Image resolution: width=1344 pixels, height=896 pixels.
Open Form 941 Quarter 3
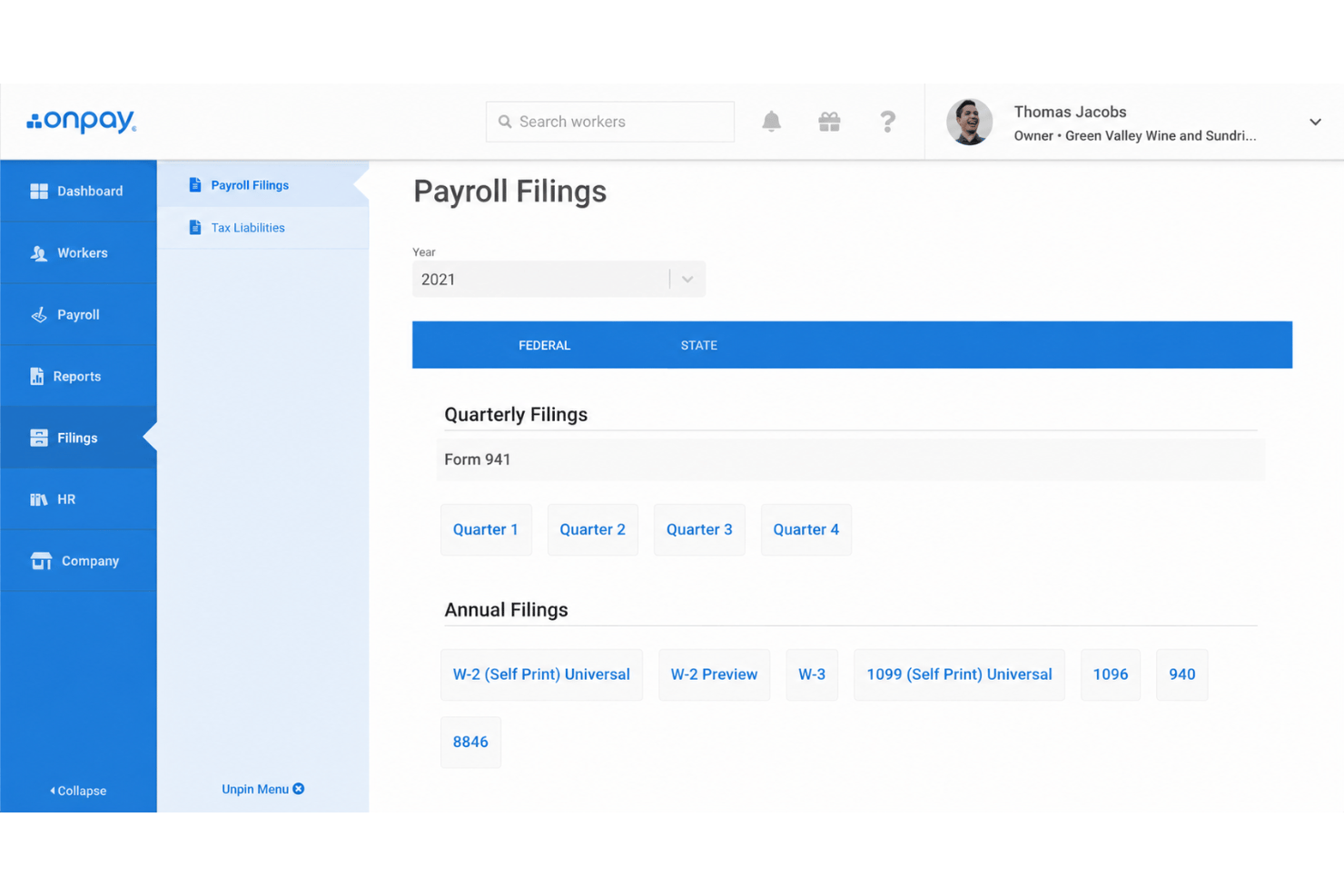point(699,529)
